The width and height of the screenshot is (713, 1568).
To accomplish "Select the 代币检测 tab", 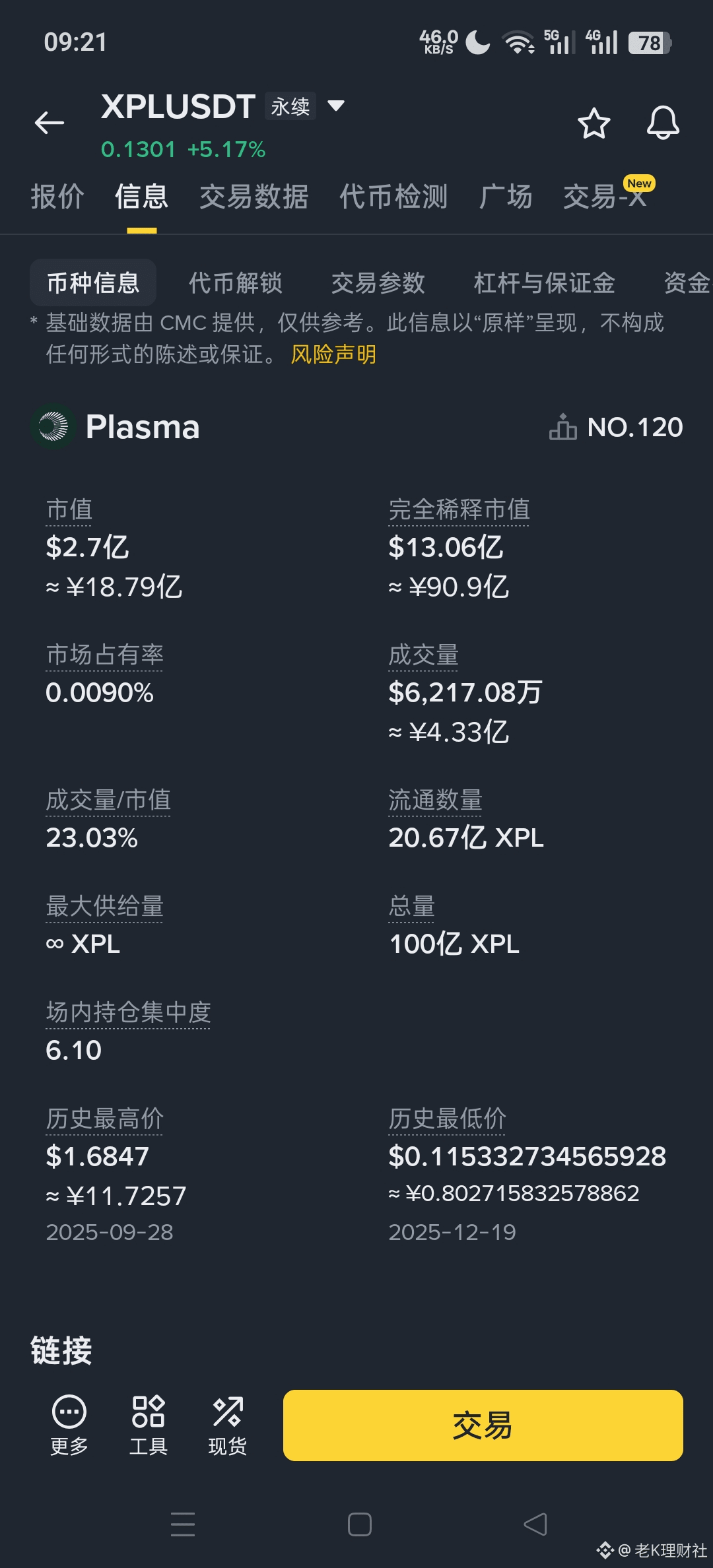I will click(x=393, y=197).
